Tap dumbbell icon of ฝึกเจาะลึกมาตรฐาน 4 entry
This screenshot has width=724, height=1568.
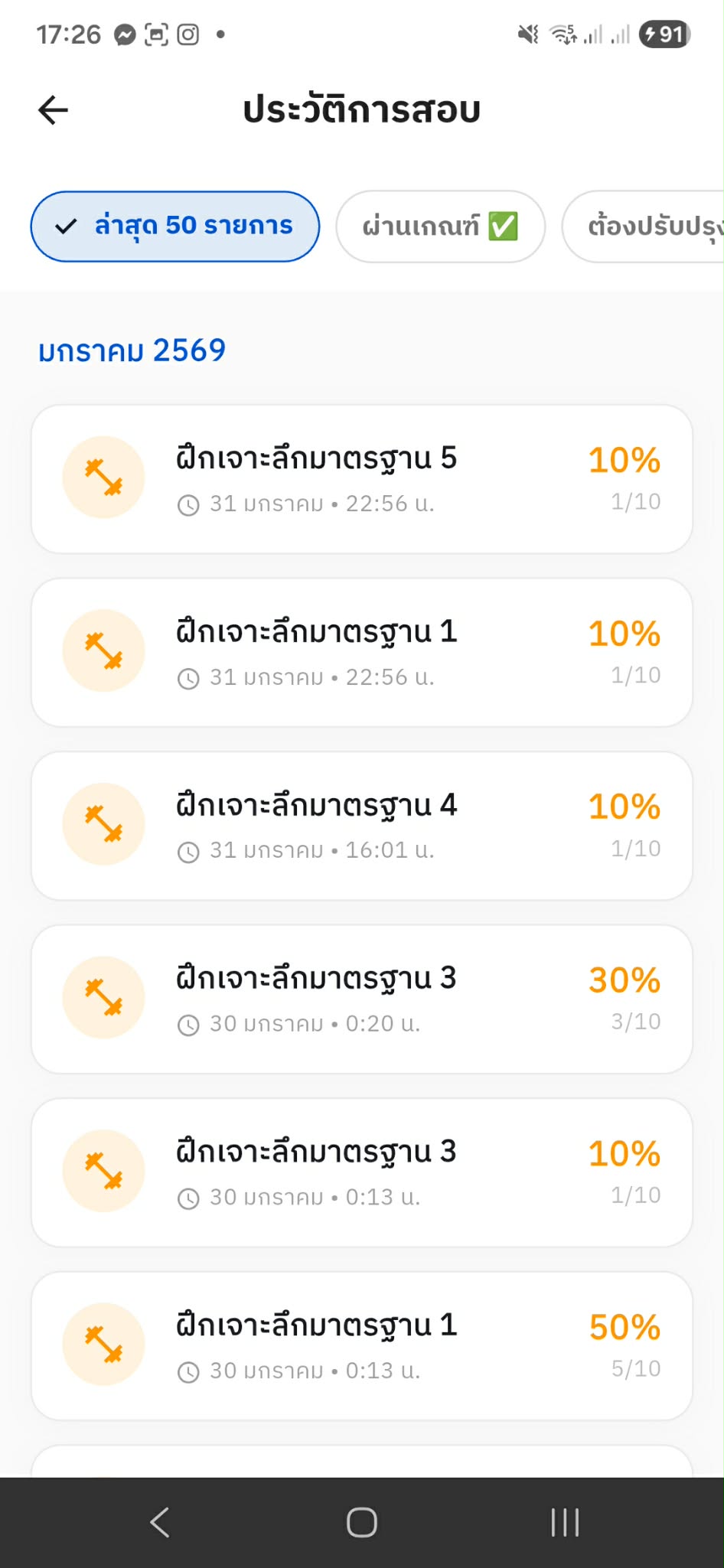click(x=103, y=824)
